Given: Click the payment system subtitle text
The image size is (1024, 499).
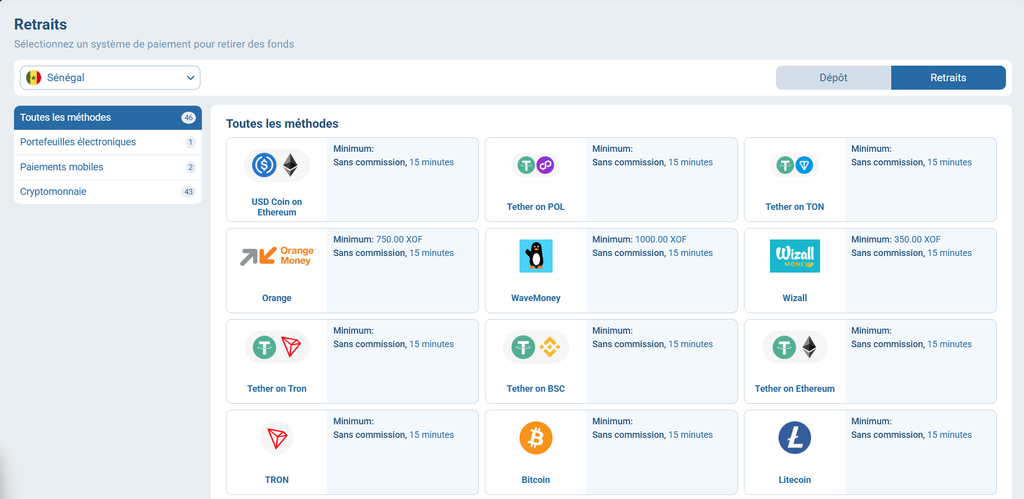Looking at the screenshot, I should coord(154,44).
